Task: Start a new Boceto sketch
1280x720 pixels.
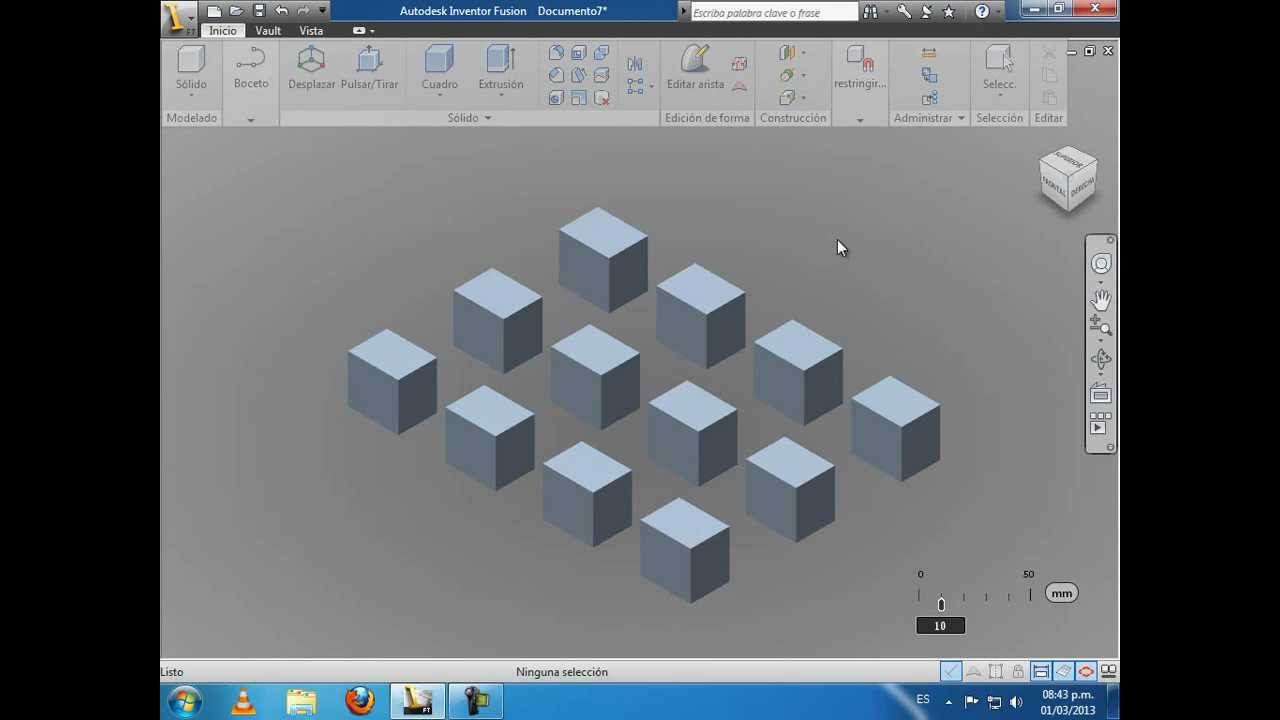Action: [251, 68]
